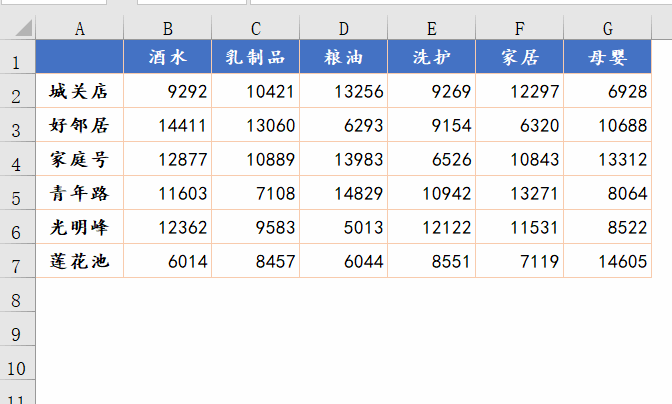The height and width of the screenshot is (404, 672).
Task: Select row 5 header
Action: [16, 198]
